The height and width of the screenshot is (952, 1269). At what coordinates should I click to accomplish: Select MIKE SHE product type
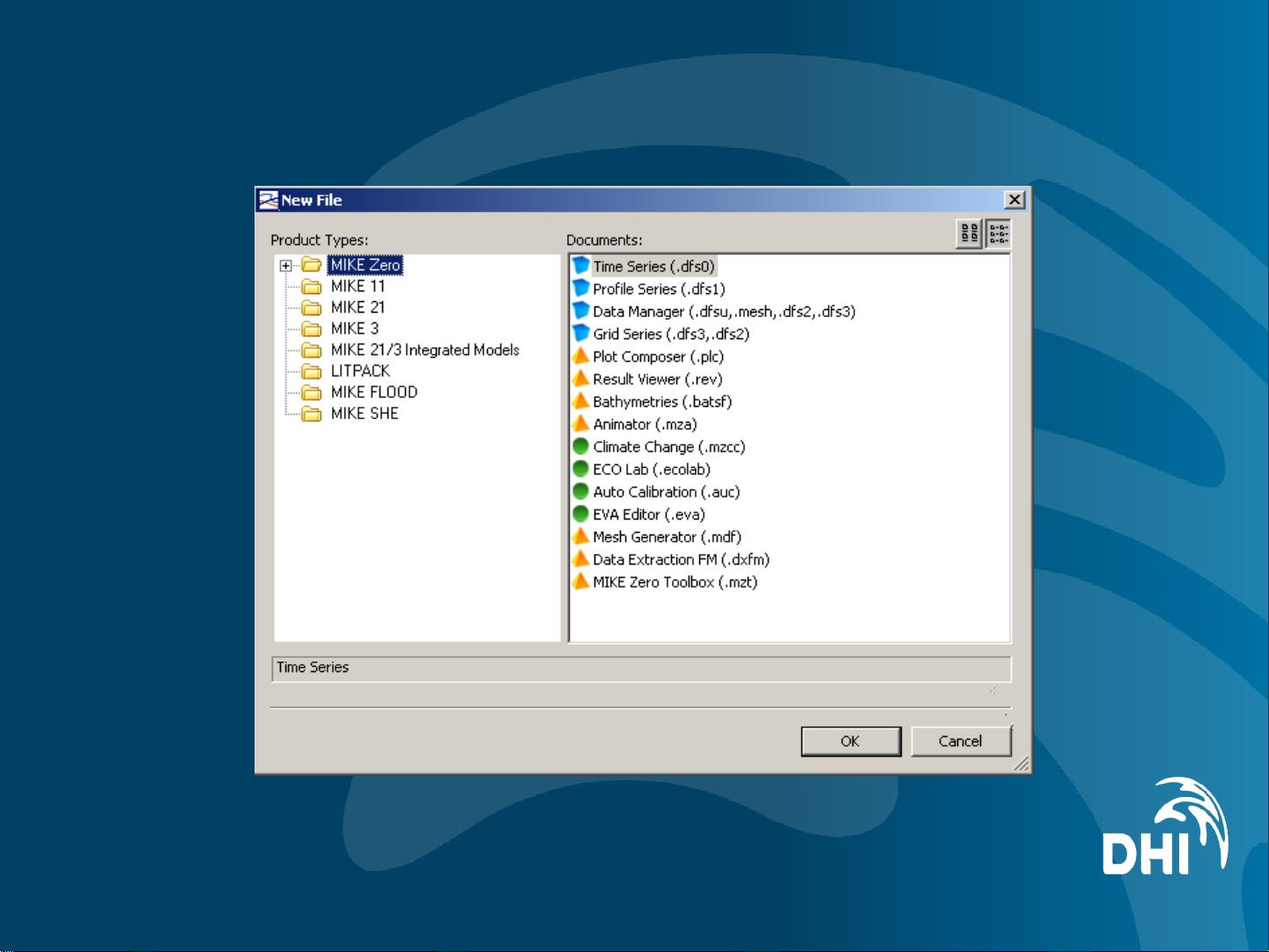click(365, 413)
